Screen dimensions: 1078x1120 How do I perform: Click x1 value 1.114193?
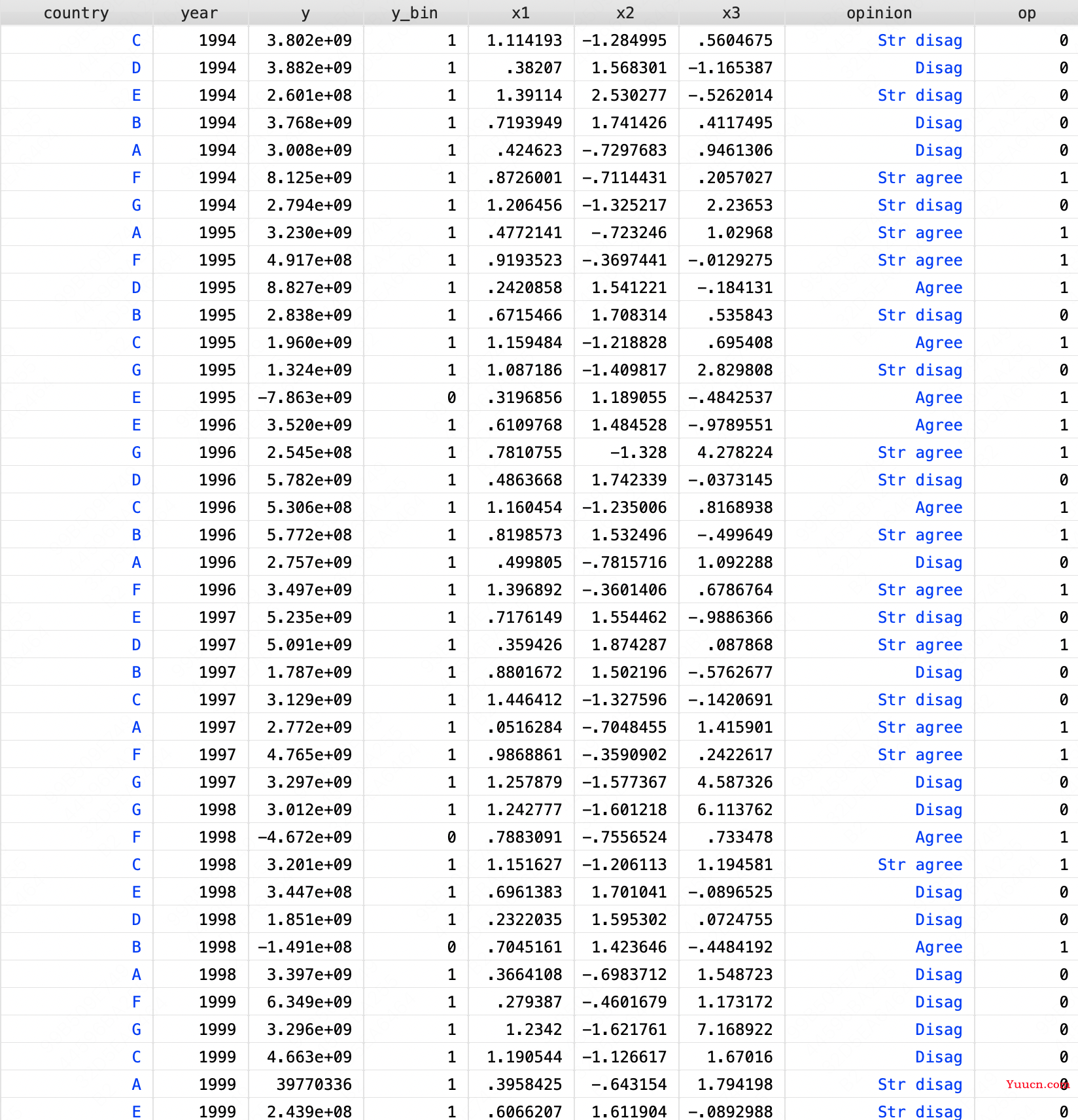[525, 41]
